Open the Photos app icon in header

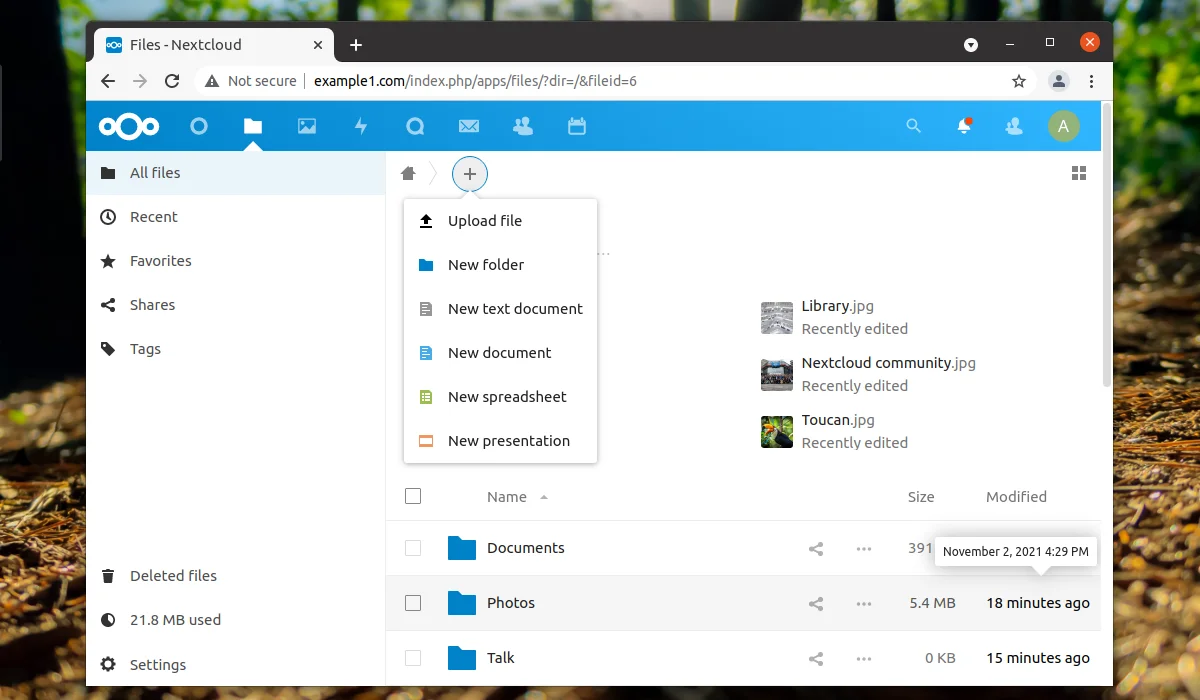(307, 126)
